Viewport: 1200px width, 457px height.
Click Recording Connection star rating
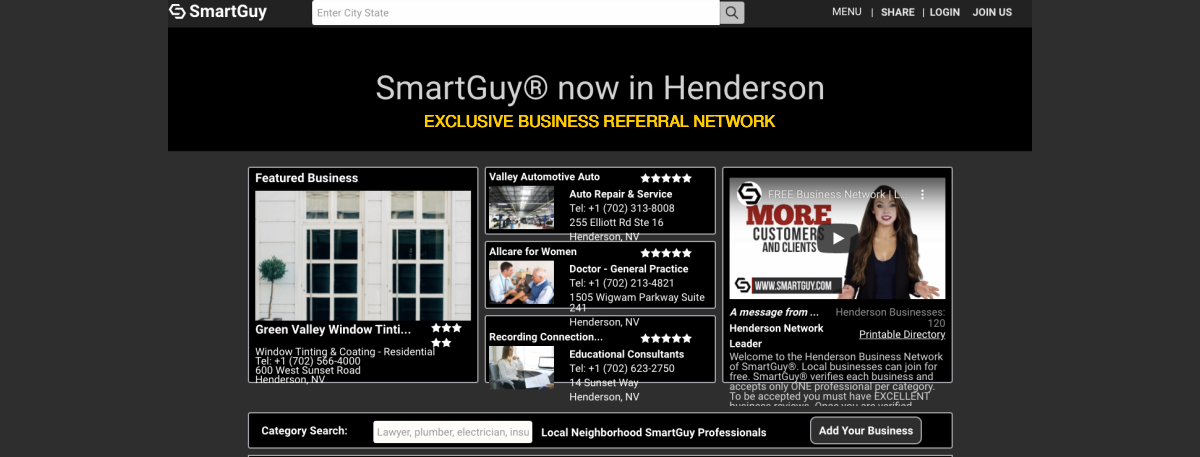666,339
